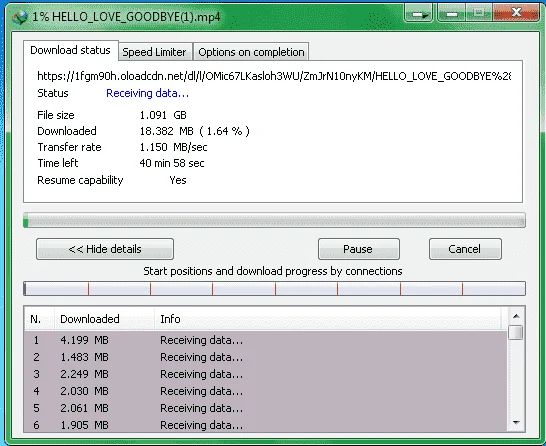This screenshot has height=446, width=546.
Task: Click the N. column header
Action: pyautogui.click(x=39, y=319)
